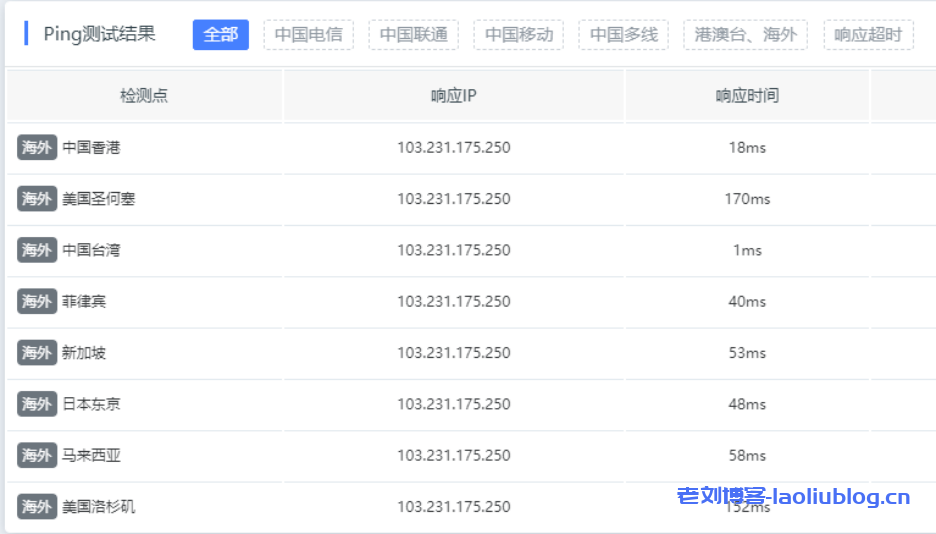Select the 全部 filter tab

click(220, 34)
